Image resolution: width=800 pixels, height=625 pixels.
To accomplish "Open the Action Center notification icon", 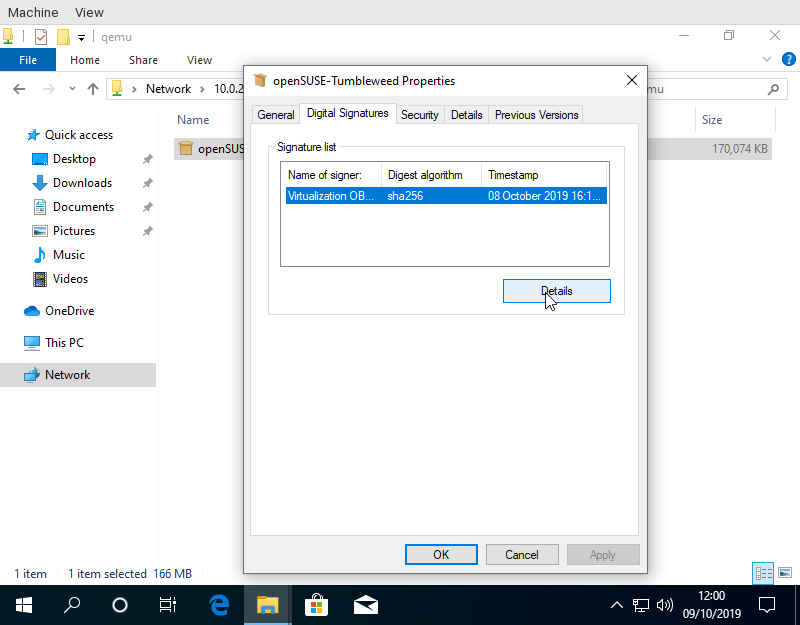I will [767, 605].
